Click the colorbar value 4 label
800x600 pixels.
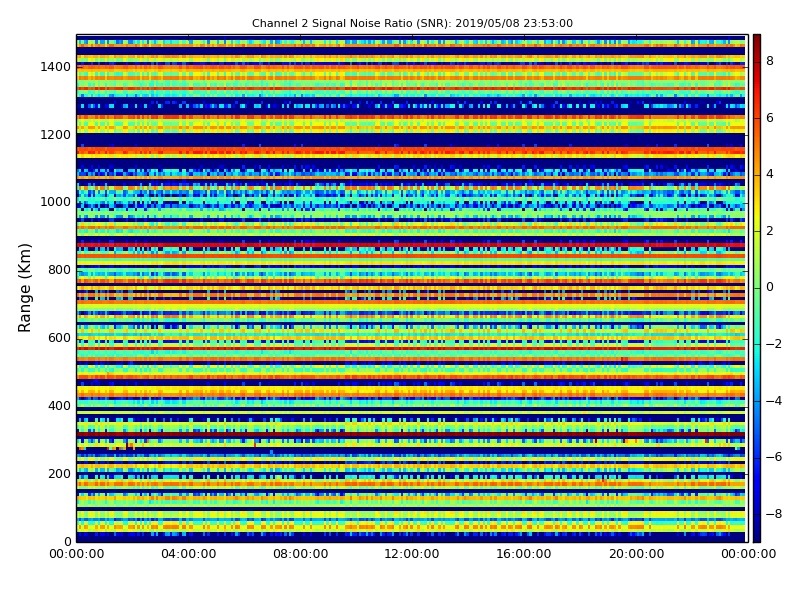pyautogui.click(x=770, y=174)
